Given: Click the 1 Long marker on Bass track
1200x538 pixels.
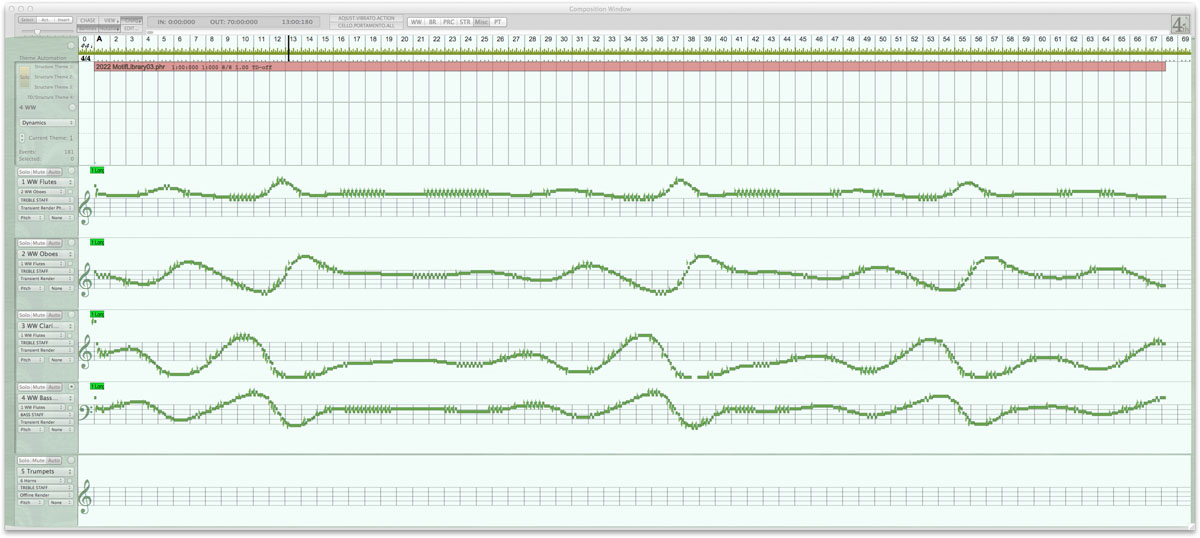Looking at the screenshot, I should coord(97,386).
